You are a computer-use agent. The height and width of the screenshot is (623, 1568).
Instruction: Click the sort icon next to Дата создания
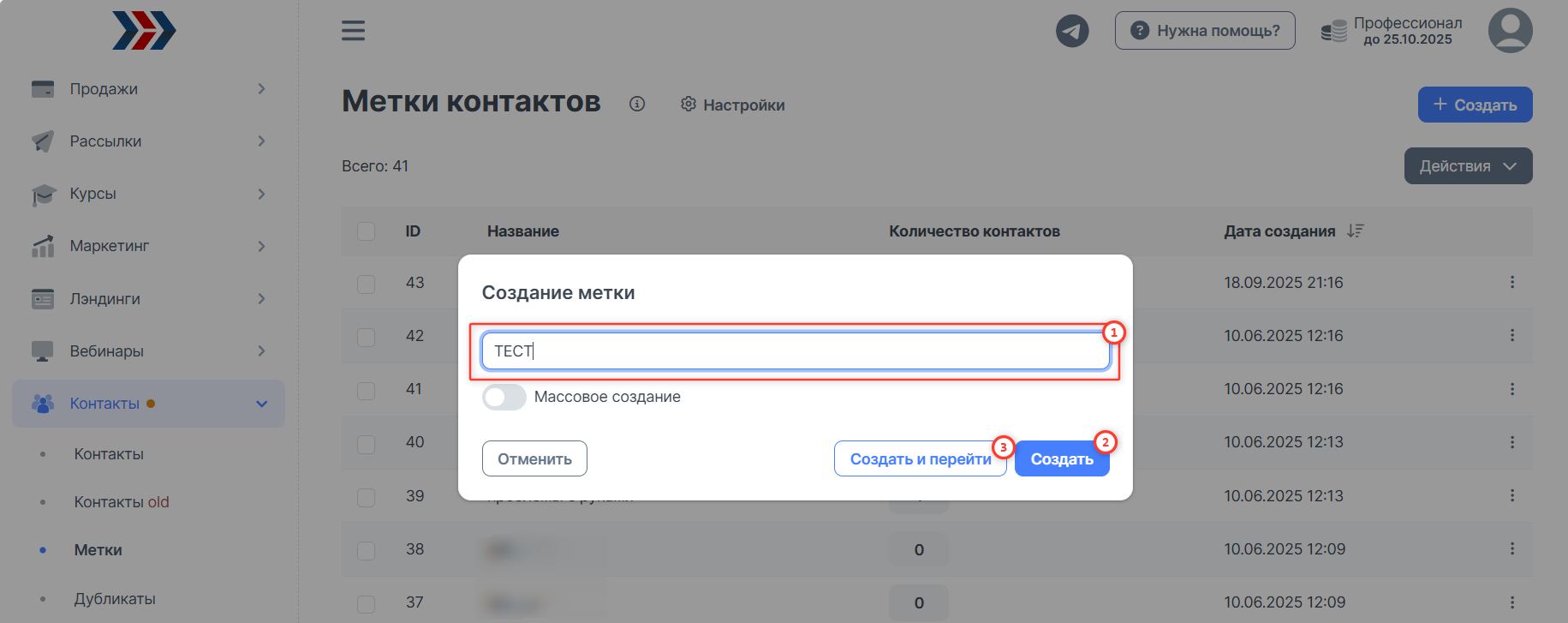click(x=1355, y=231)
